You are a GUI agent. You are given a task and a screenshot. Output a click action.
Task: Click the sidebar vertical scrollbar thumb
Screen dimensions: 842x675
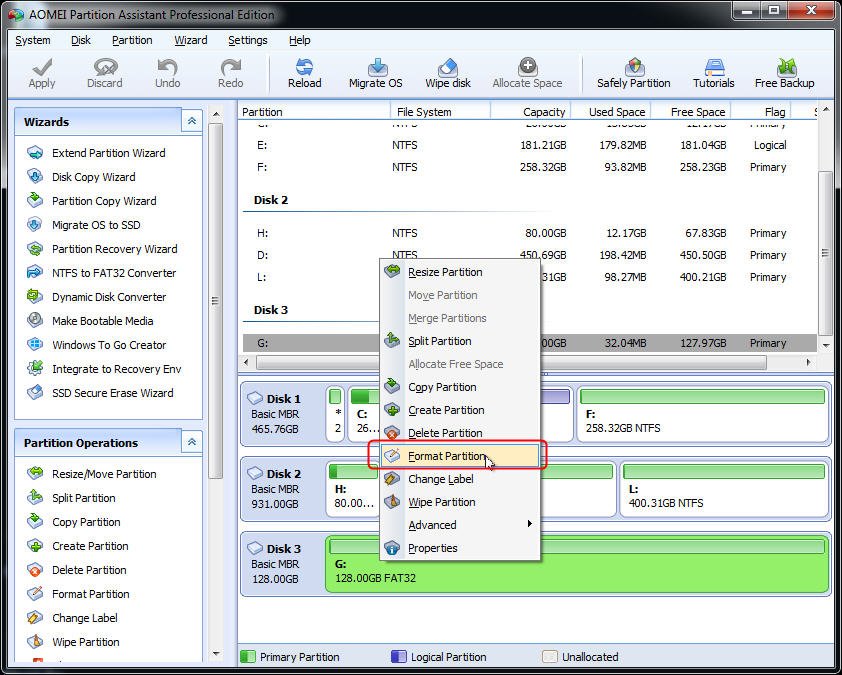[215, 301]
